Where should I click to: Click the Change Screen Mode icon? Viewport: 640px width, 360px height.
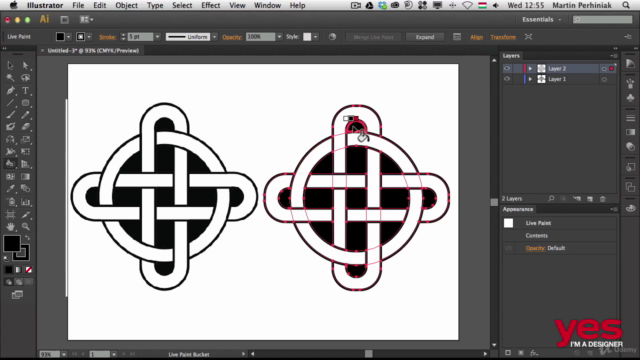17,295
